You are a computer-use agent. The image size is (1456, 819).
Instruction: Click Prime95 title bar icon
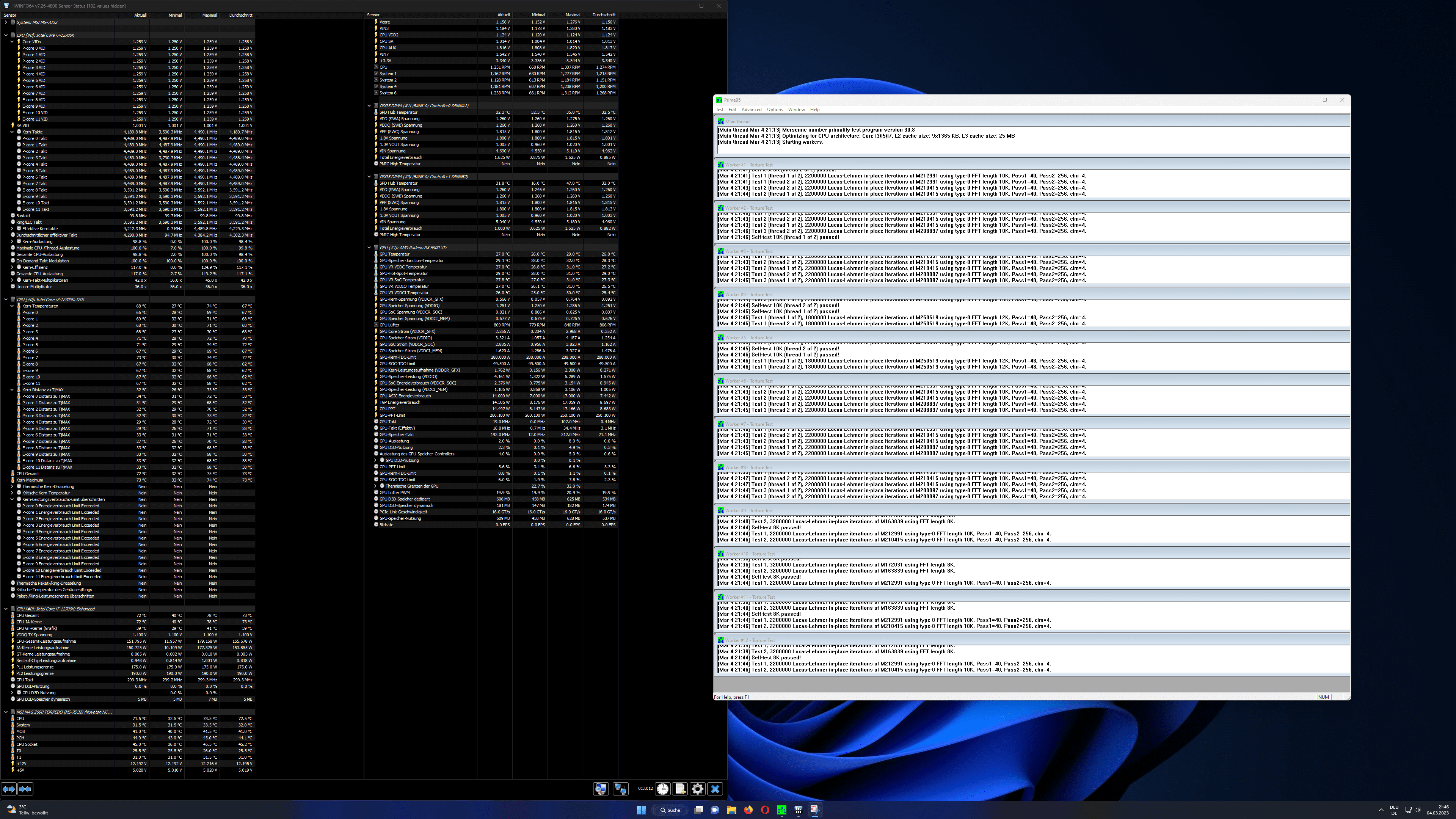pyautogui.click(x=720, y=100)
